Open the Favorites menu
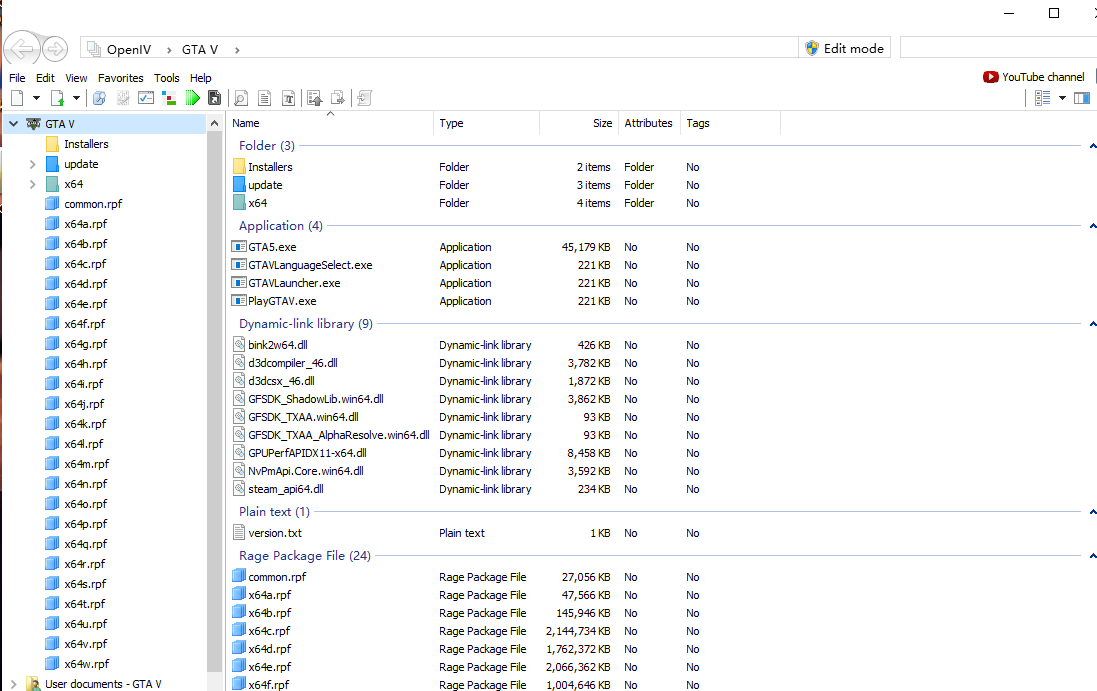This screenshot has width=1097, height=691. tap(120, 78)
